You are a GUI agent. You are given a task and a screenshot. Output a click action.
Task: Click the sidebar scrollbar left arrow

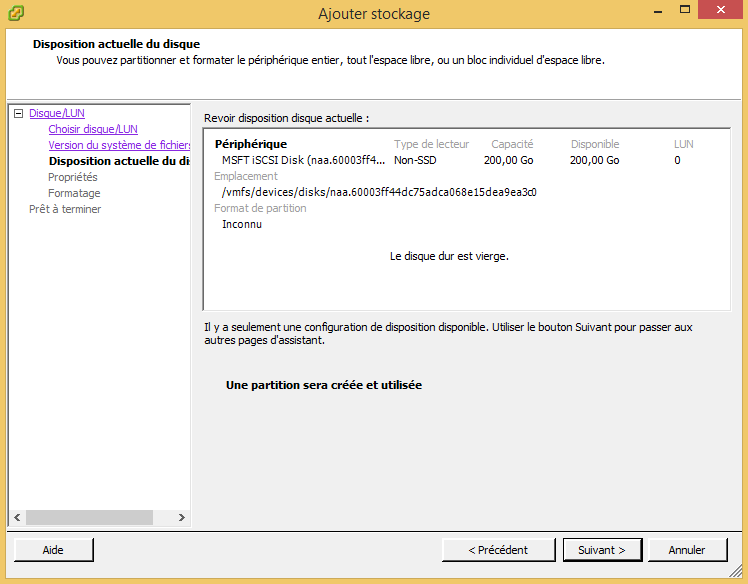[16, 517]
